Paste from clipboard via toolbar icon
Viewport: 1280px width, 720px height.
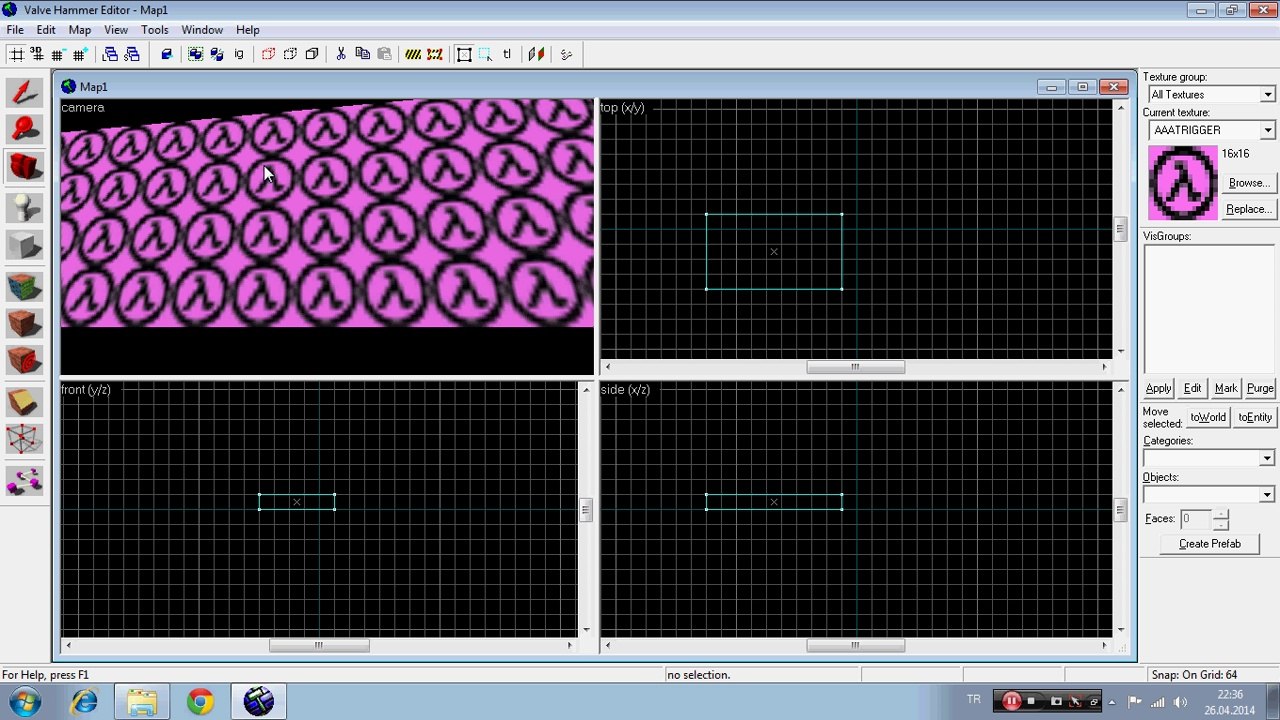pyautogui.click(x=384, y=54)
